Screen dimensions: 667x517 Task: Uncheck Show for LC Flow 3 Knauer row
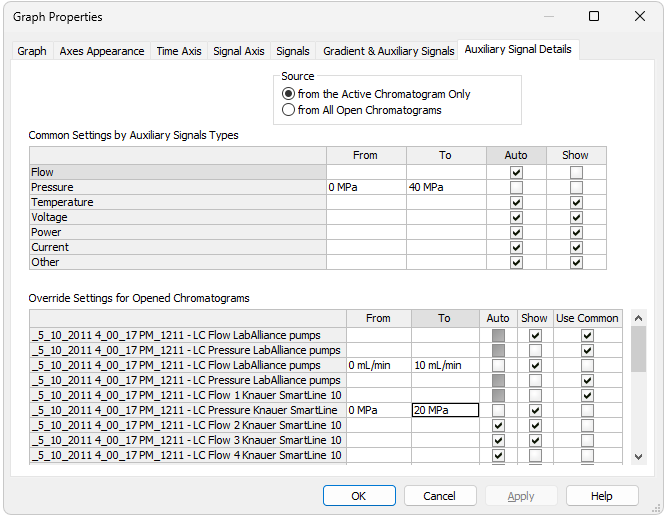535,440
